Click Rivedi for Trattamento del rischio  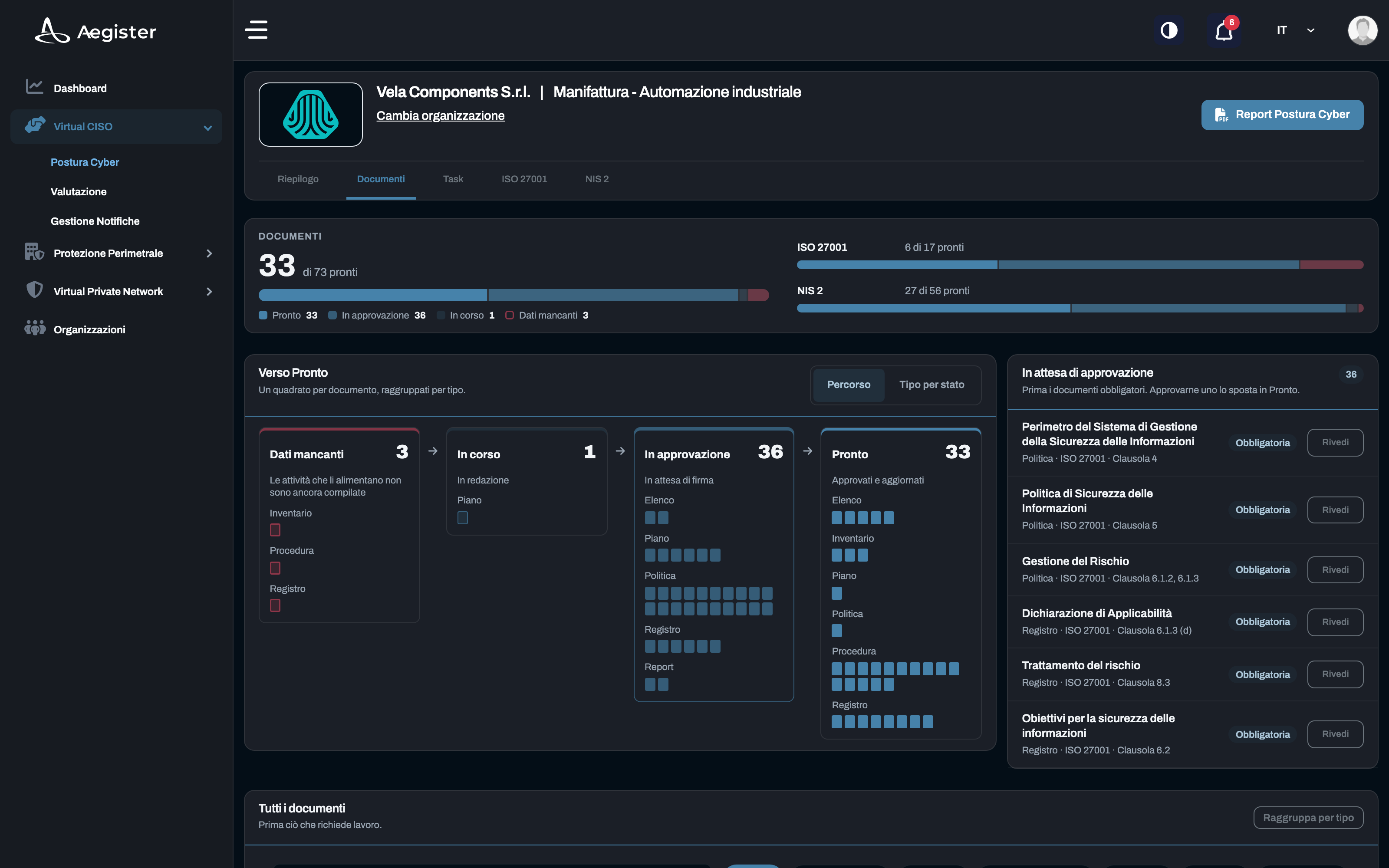tap(1335, 674)
